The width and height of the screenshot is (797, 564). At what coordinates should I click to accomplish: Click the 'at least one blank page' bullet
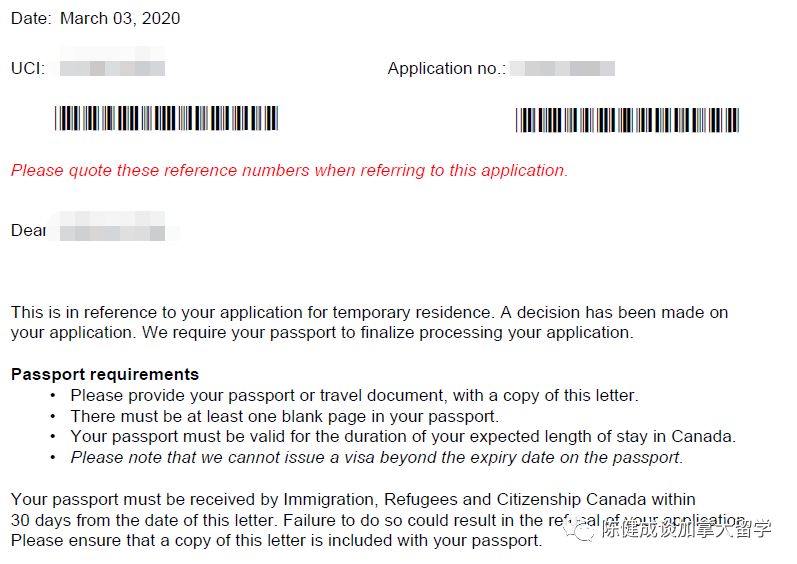(284, 416)
